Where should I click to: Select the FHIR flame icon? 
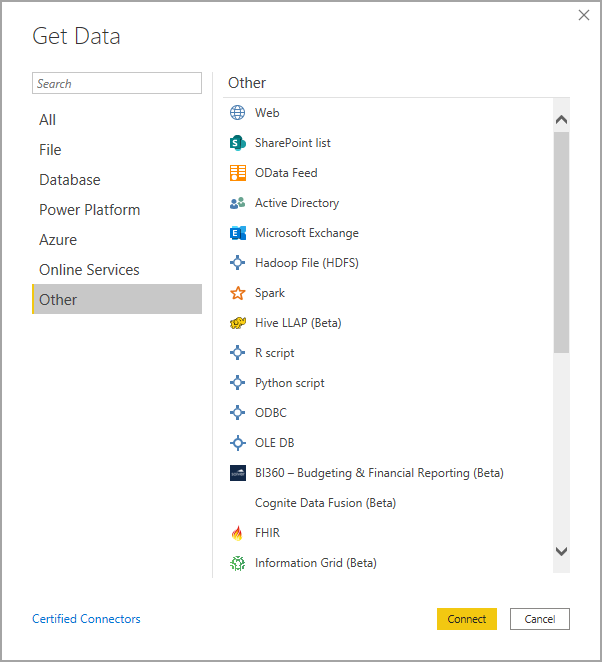coord(237,533)
